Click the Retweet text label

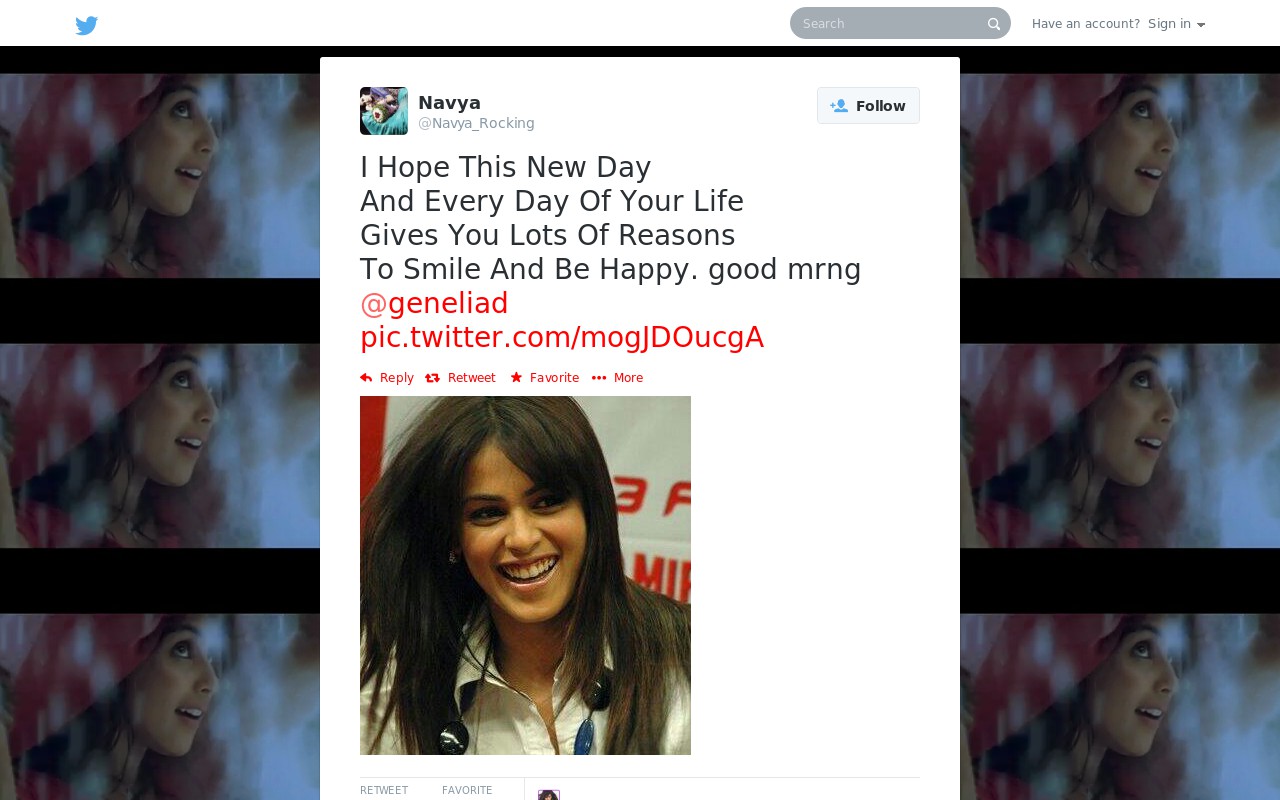pos(472,378)
